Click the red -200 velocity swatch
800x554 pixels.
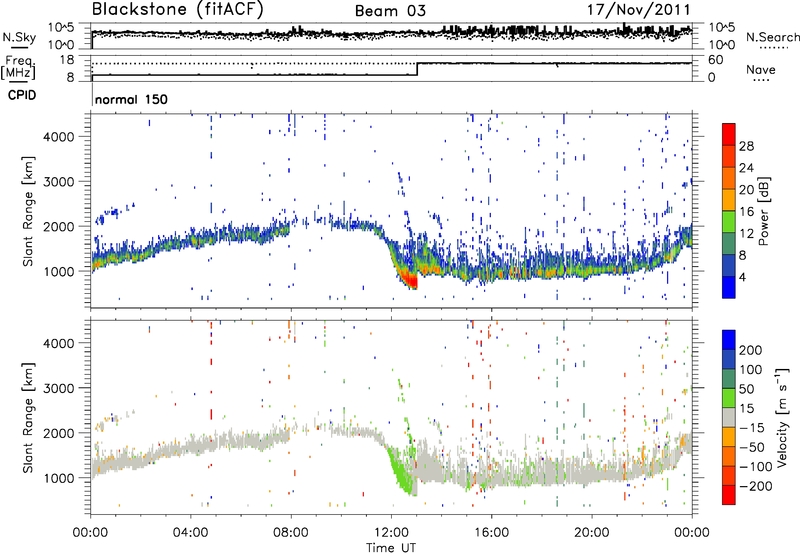[729, 495]
